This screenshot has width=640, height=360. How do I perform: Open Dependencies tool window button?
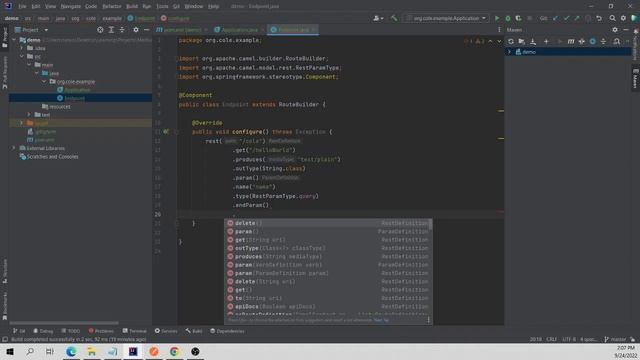point(227,331)
